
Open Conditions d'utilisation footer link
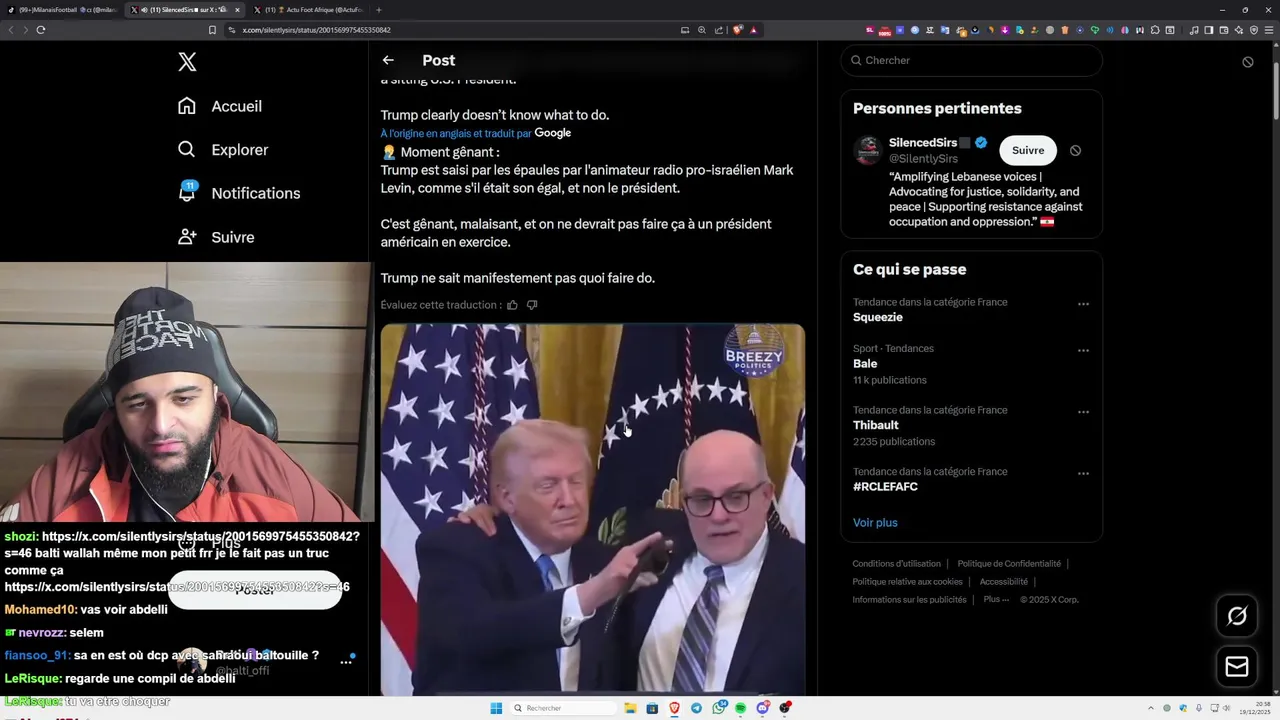[x=896, y=564]
